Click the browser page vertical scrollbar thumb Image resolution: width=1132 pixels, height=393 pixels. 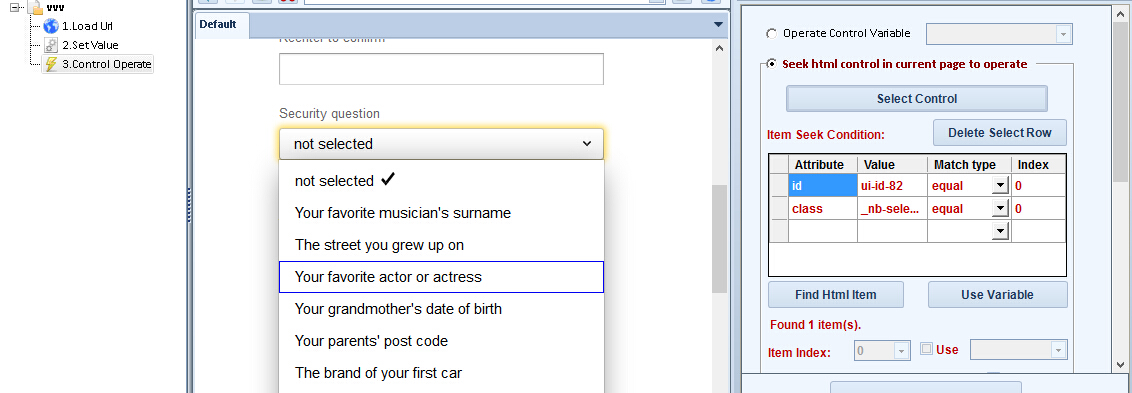[719, 239]
